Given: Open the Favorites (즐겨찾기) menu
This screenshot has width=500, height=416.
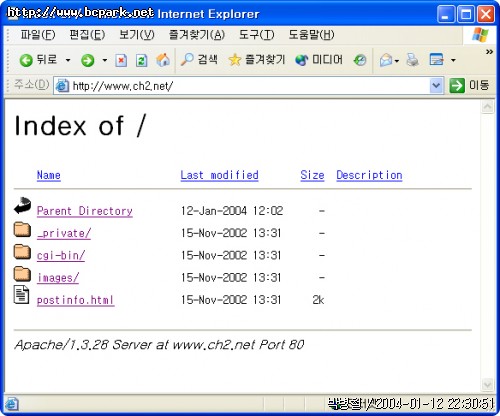Looking at the screenshot, I should [x=197, y=35].
